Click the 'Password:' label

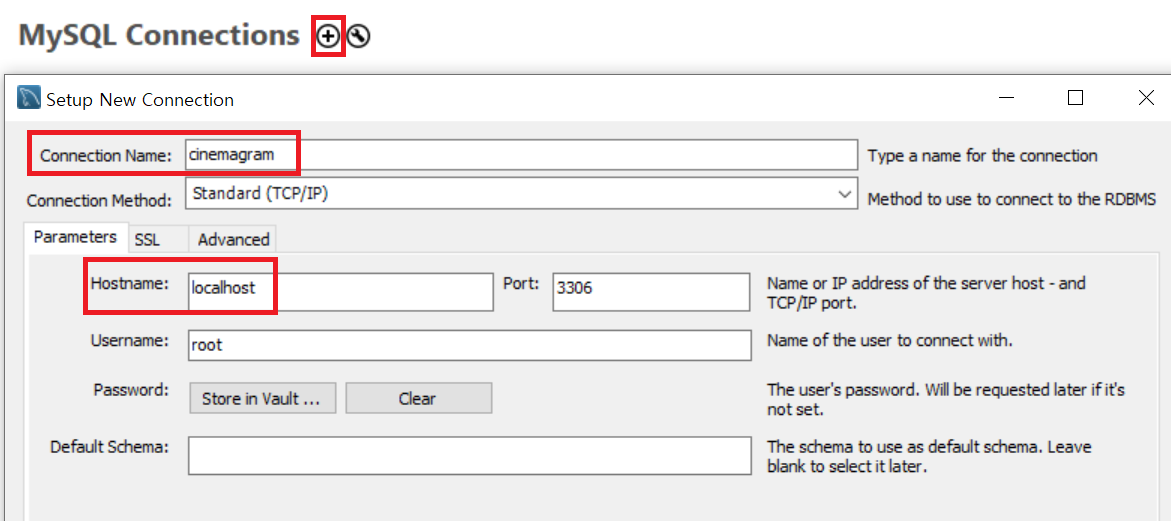coord(132,390)
